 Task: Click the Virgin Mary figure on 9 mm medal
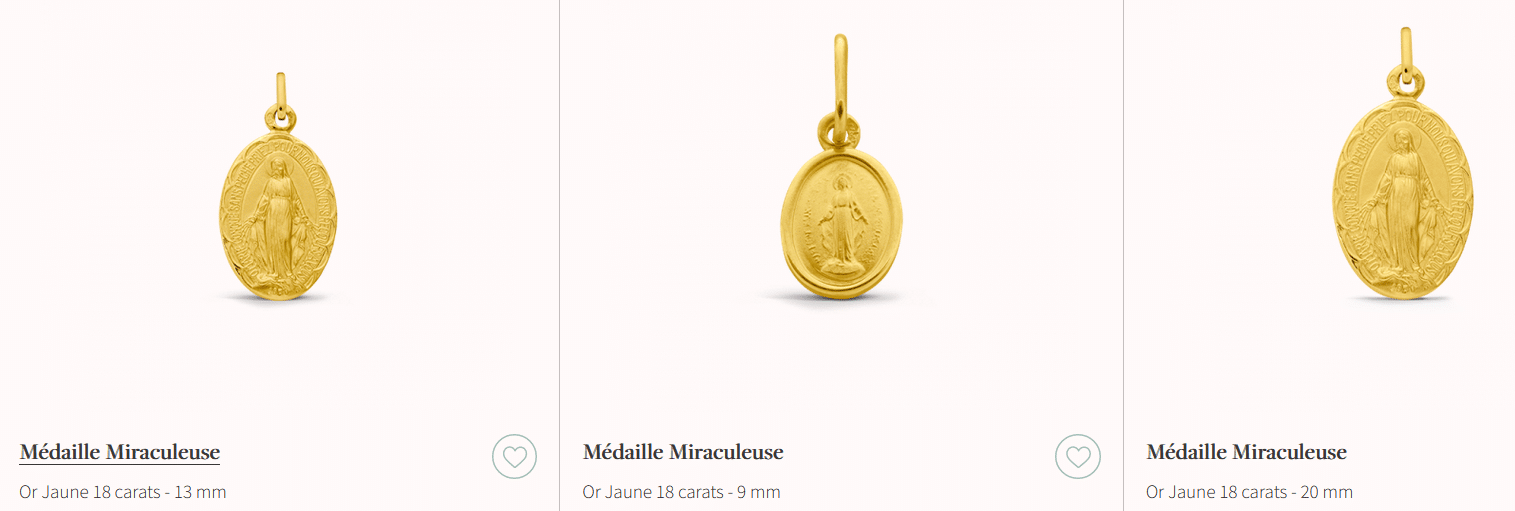[x=839, y=224]
